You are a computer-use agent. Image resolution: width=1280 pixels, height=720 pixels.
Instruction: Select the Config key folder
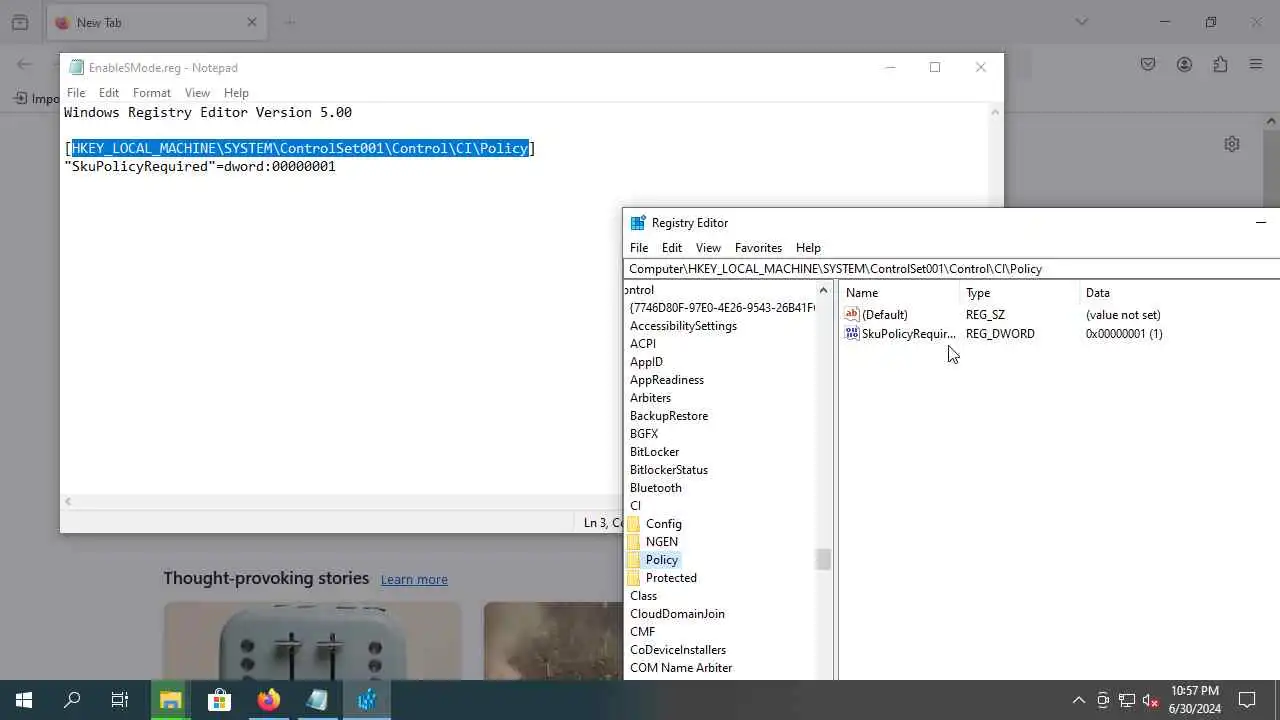(663, 524)
